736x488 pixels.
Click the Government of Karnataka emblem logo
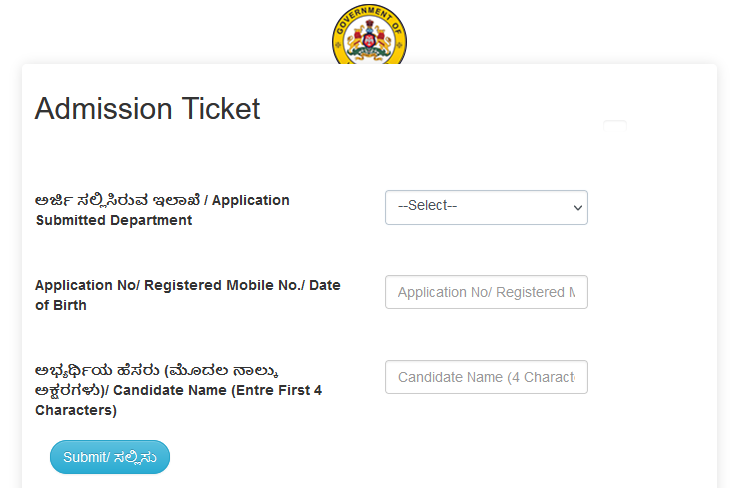[x=369, y=37]
